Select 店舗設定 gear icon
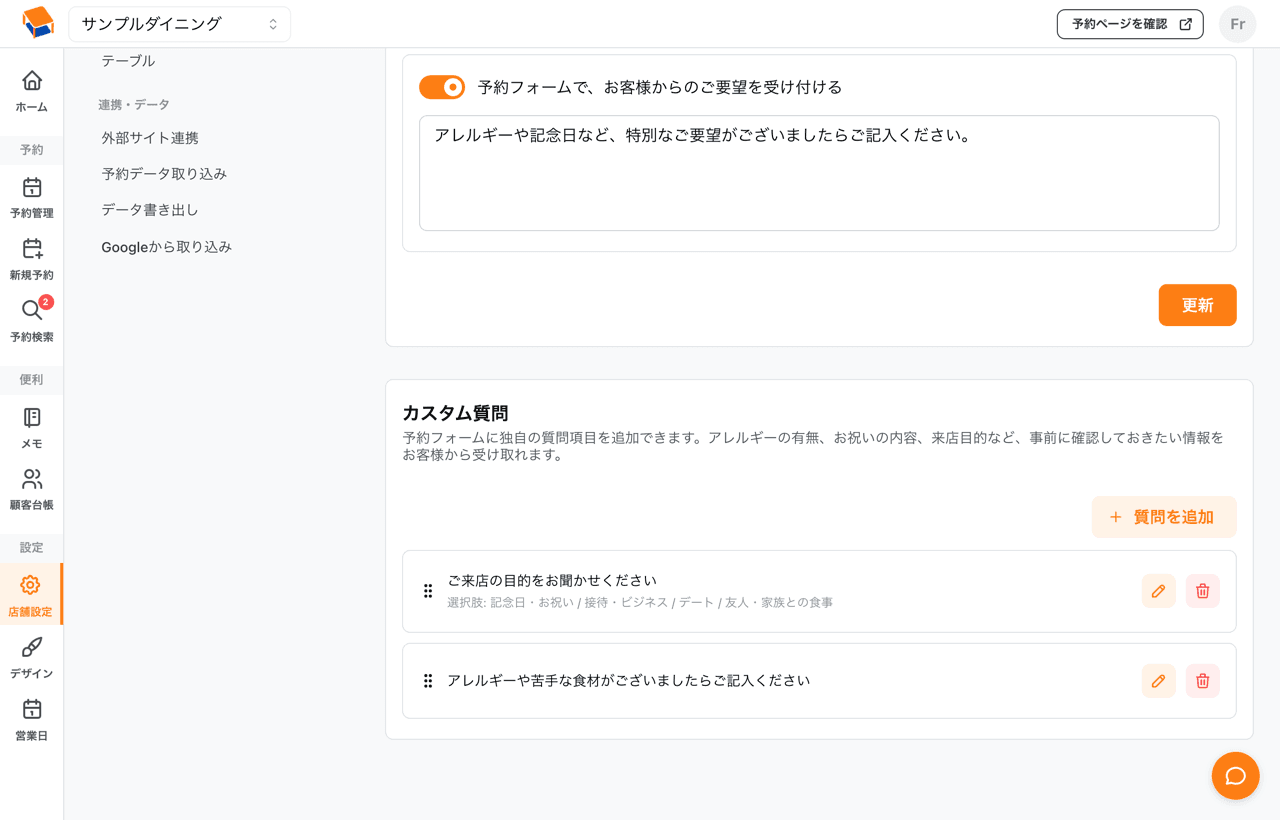The width and height of the screenshot is (1280, 820). (x=31, y=585)
